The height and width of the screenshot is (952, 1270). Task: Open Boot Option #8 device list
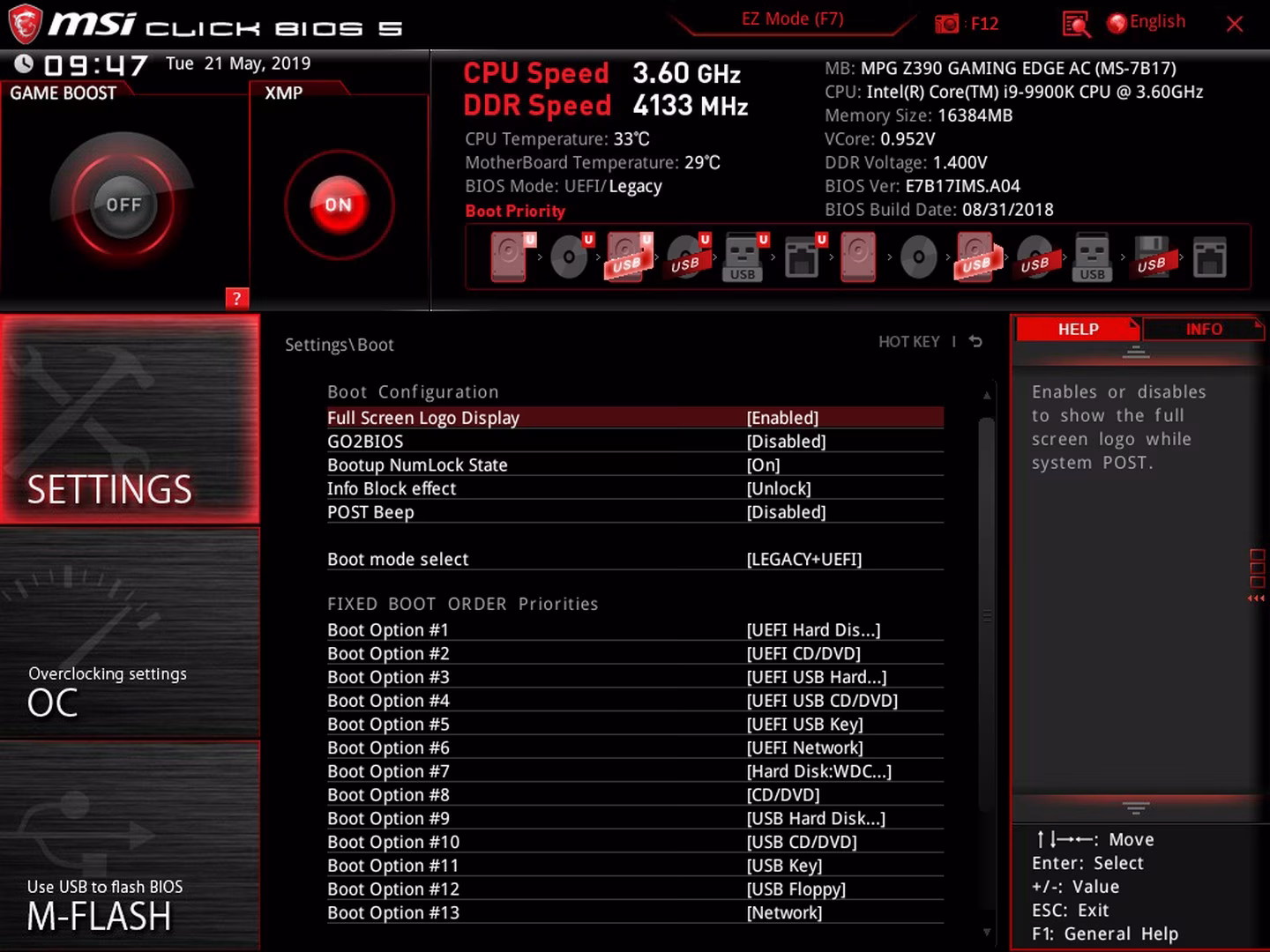click(635, 795)
